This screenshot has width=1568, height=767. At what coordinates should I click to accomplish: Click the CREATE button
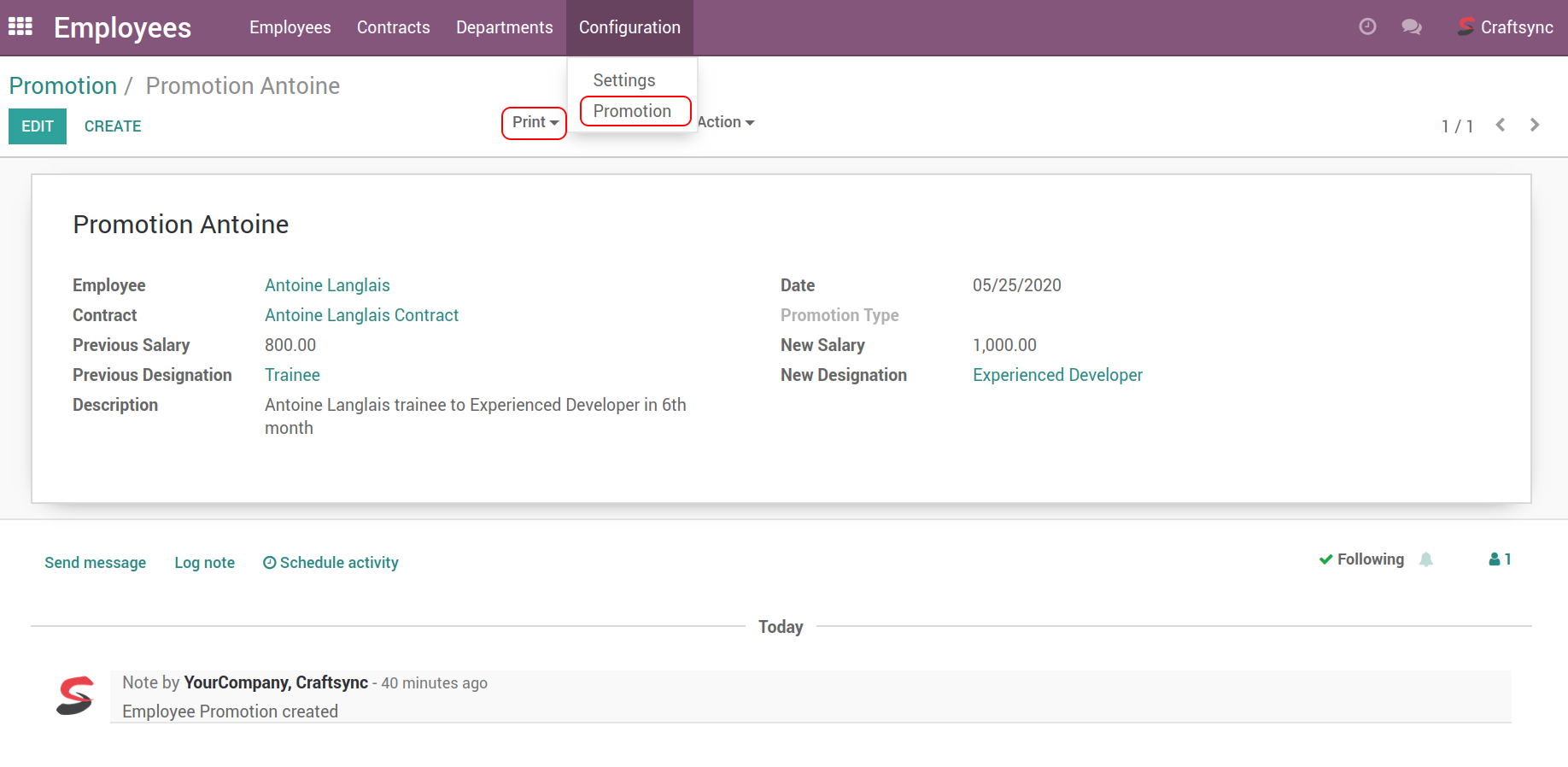[113, 126]
